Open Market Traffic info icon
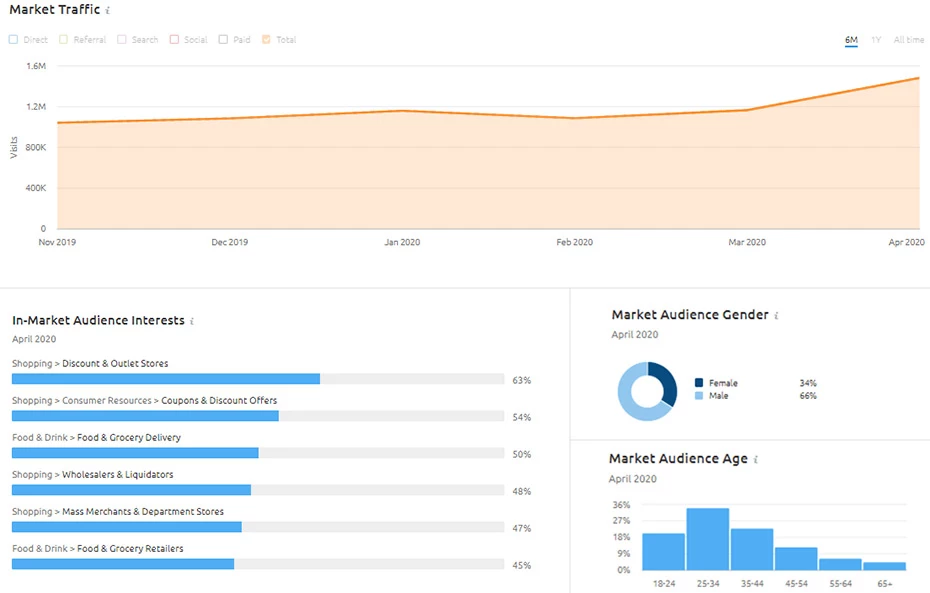Screen dimensions: 930x593 pyautogui.click(x=107, y=10)
